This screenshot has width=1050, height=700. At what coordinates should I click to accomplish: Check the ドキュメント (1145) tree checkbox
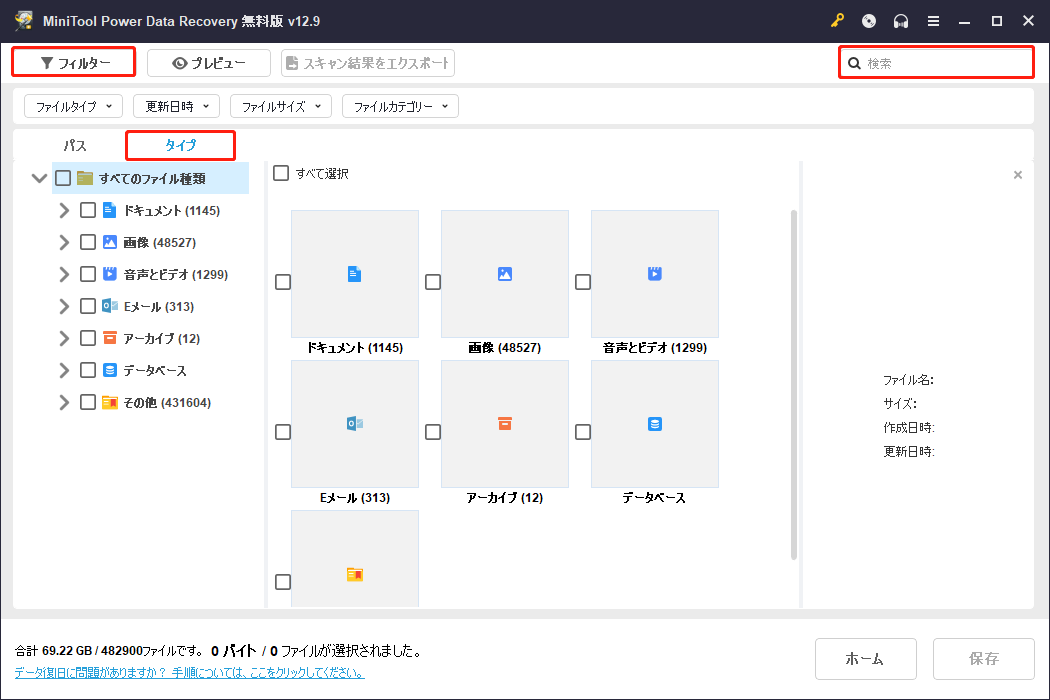click(x=88, y=210)
